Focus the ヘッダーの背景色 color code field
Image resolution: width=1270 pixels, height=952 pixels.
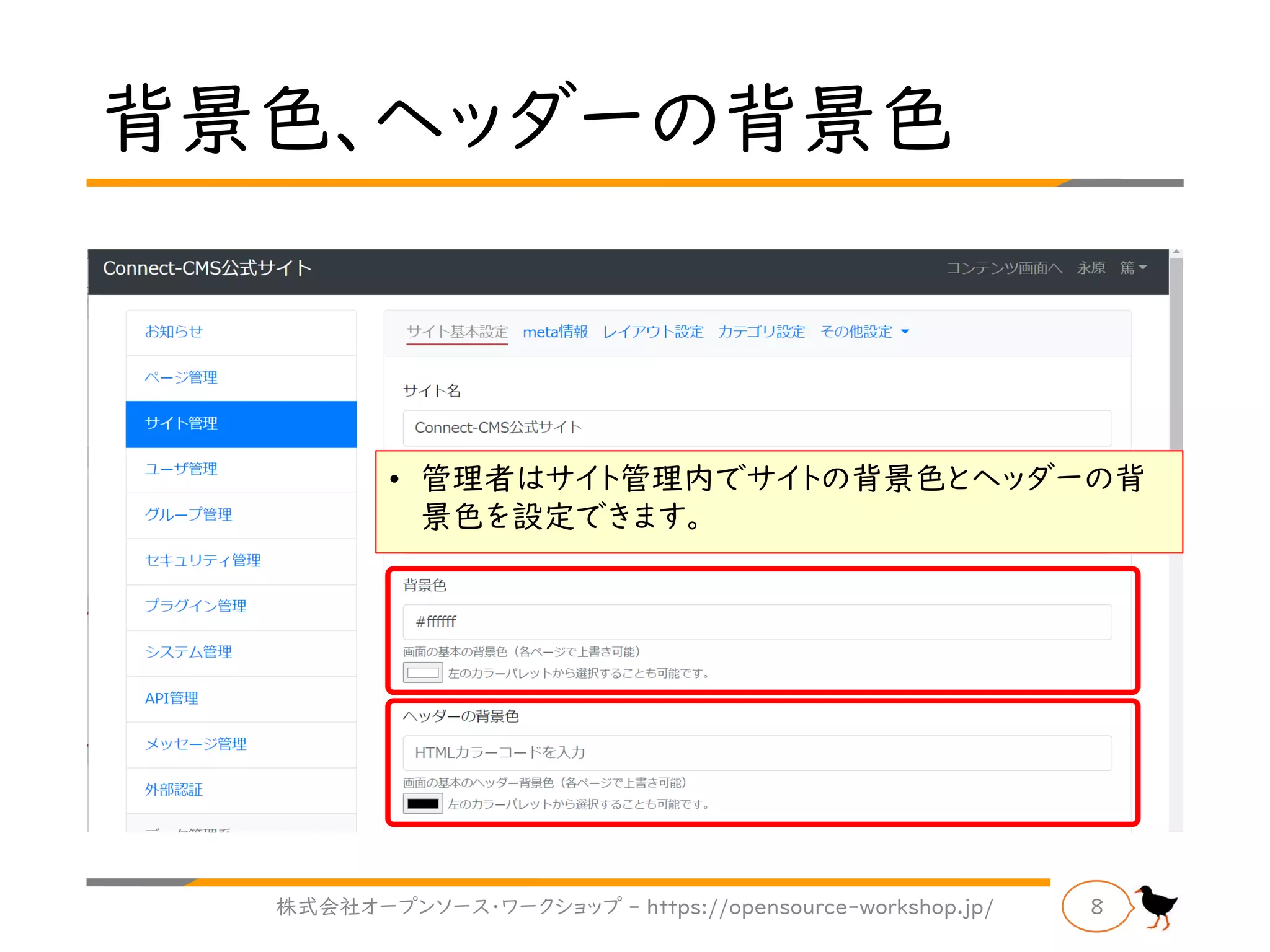tap(757, 753)
